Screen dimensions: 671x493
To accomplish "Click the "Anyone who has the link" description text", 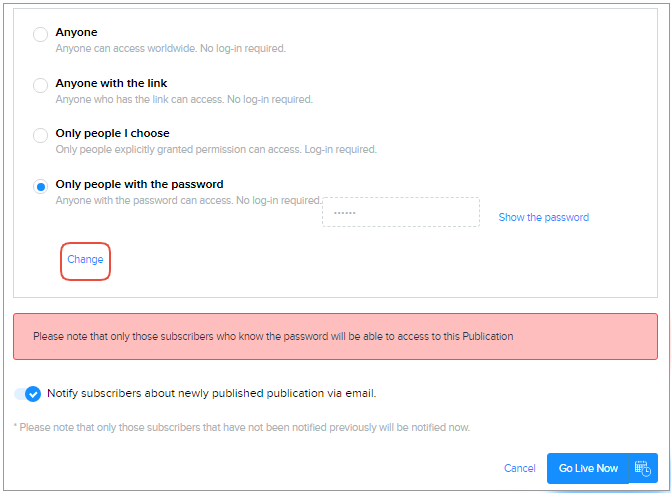I will pyautogui.click(x=184, y=99).
